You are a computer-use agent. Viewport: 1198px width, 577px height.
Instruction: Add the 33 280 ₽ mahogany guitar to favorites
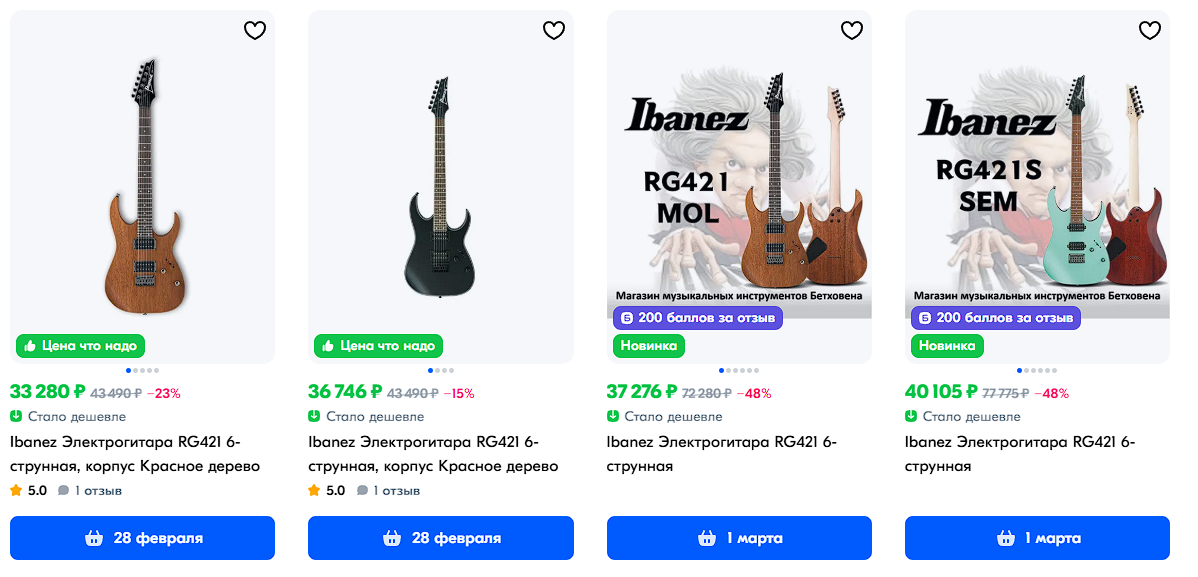coord(255,31)
